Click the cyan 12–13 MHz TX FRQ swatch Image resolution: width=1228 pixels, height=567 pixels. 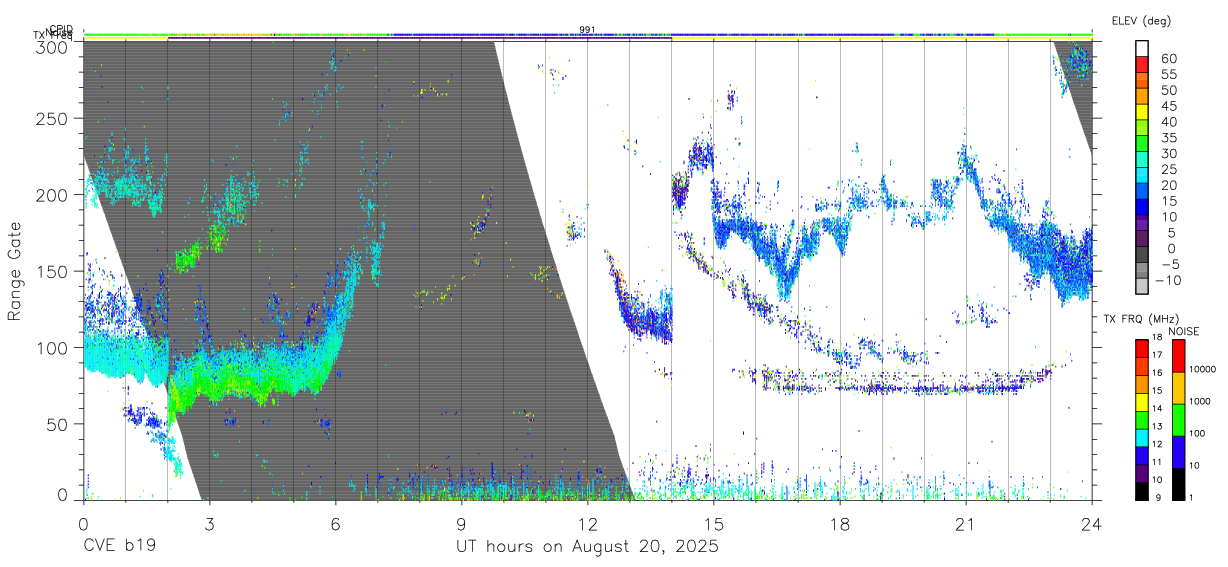1142,437
